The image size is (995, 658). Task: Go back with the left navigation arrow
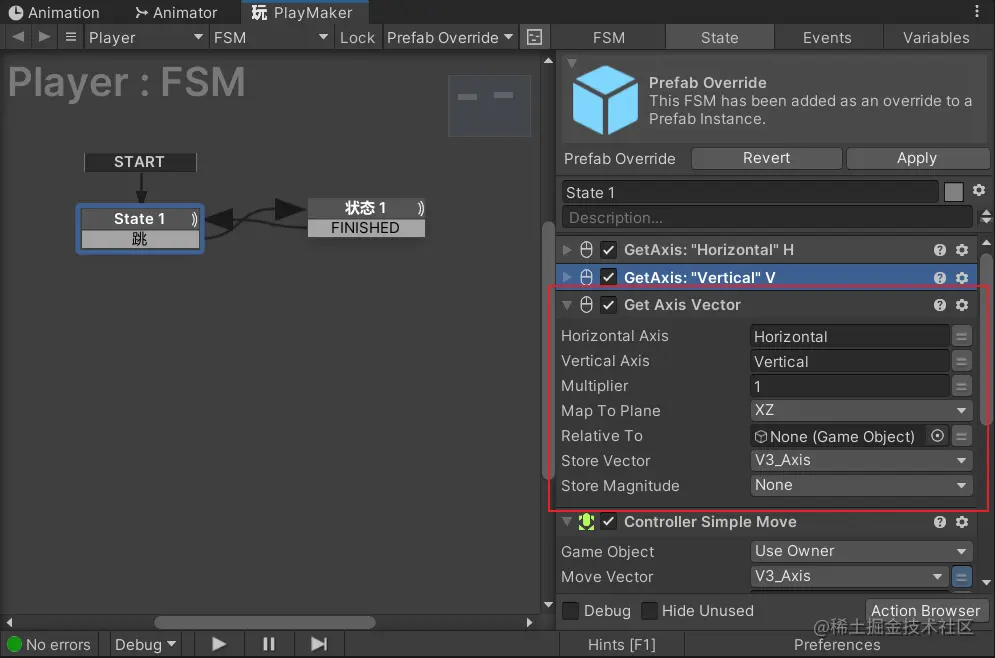coord(18,37)
